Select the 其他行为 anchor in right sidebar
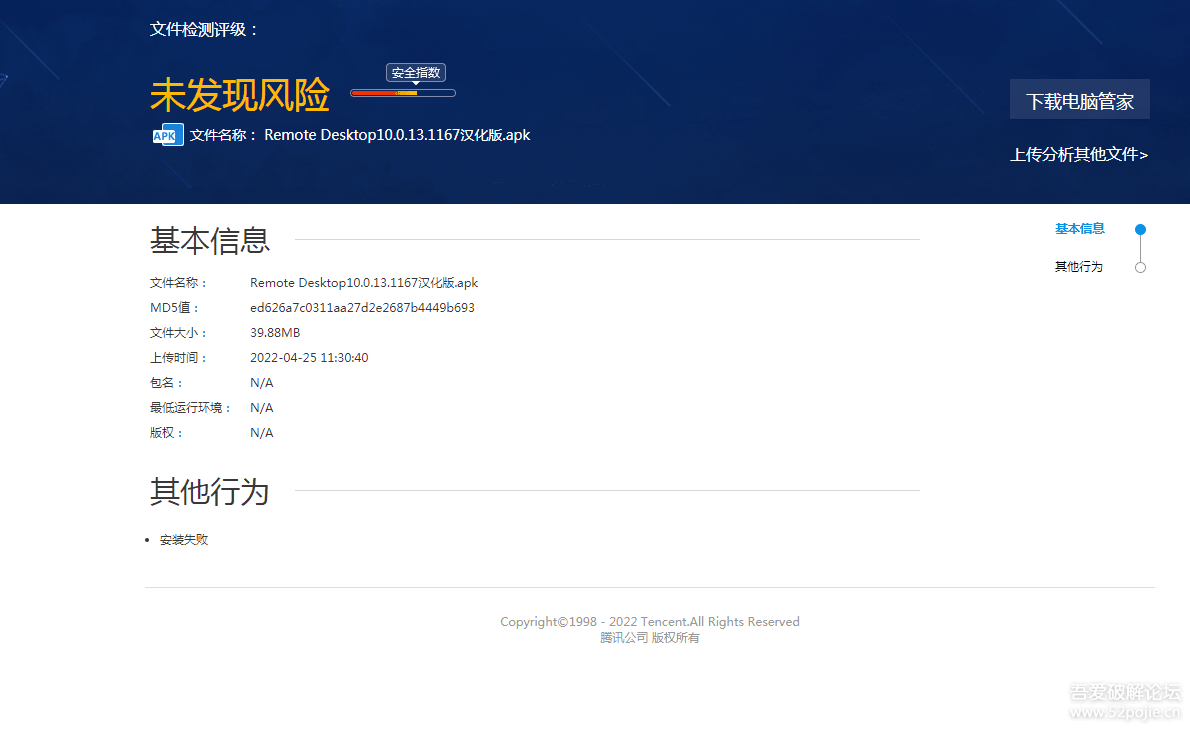 pos(1079,266)
